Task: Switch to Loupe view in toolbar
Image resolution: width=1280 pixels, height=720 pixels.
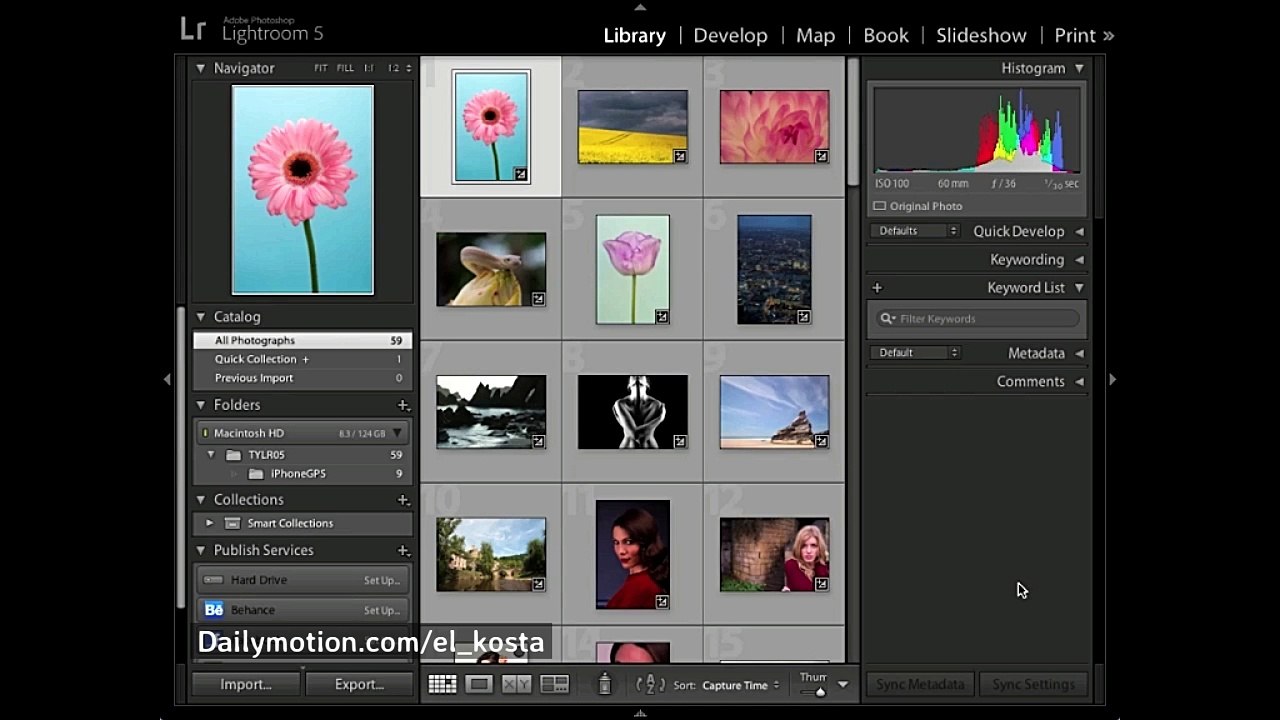Action: [479, 684]
